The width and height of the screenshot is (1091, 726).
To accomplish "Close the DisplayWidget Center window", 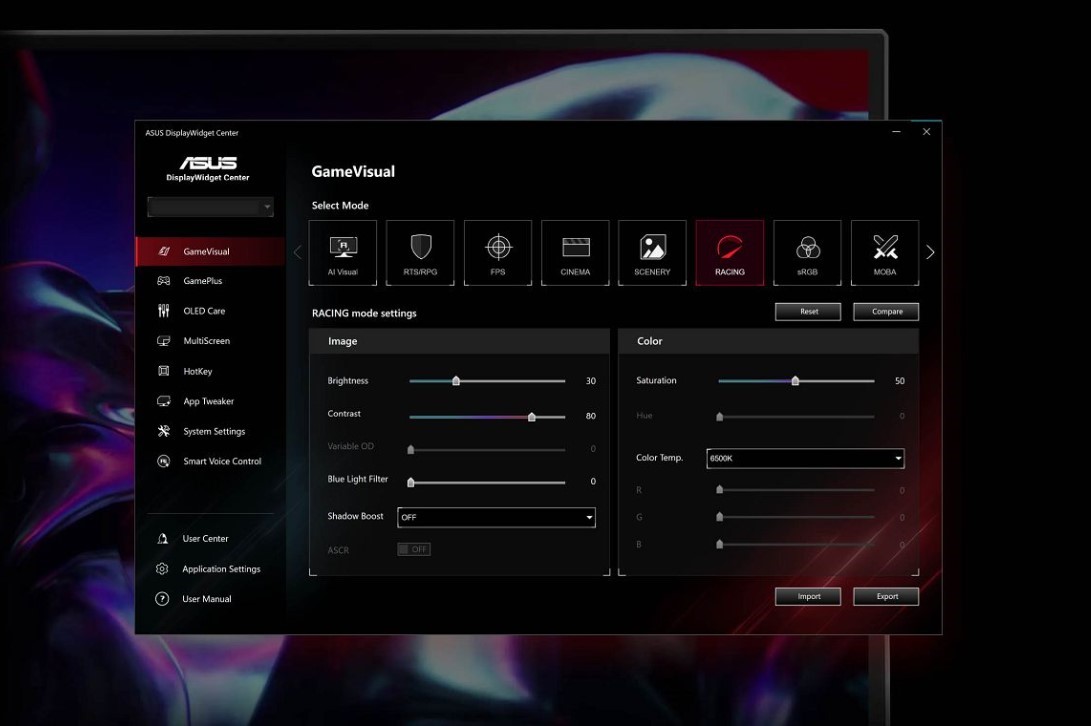I will click(926, 132).
